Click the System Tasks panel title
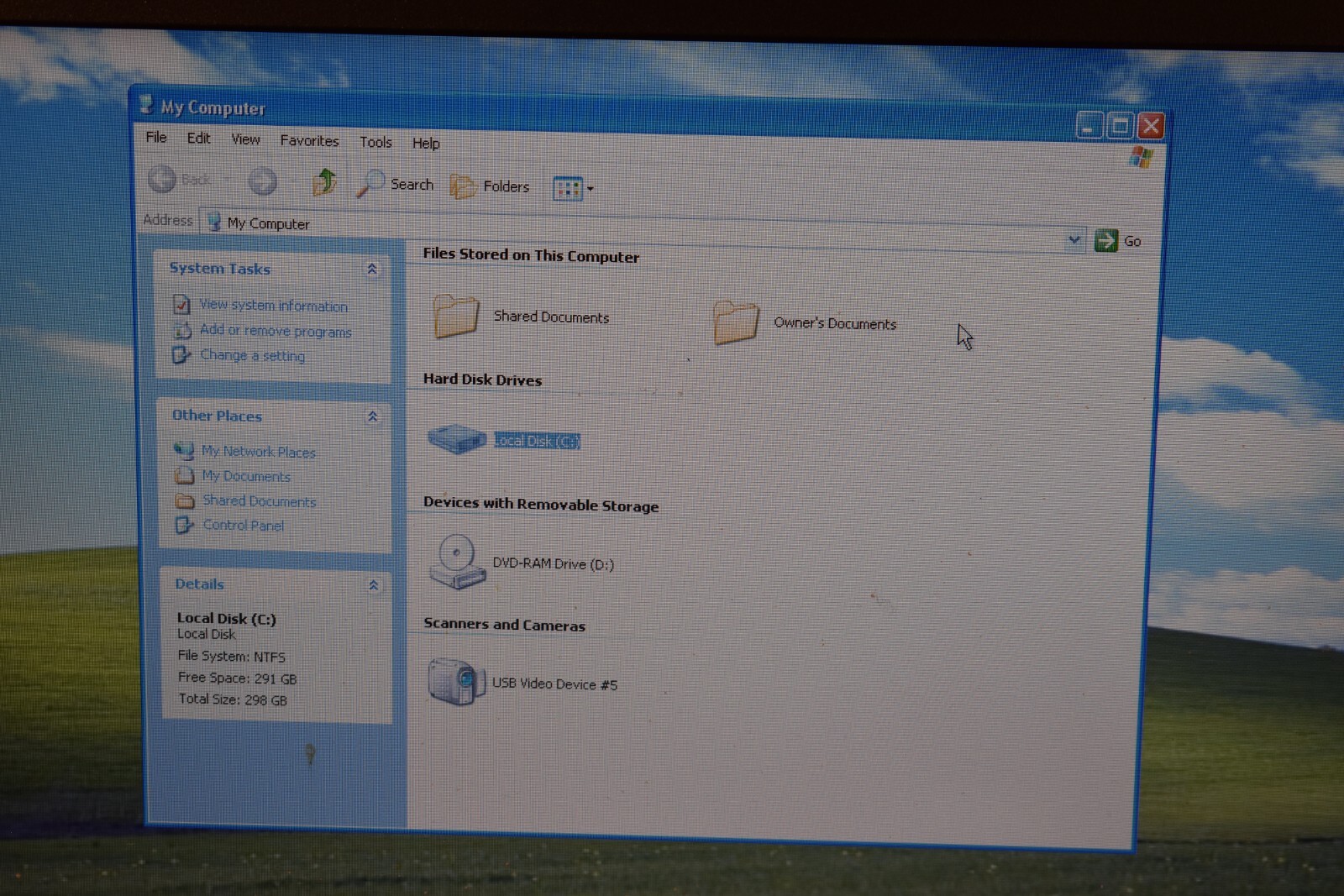 point(220,268)
